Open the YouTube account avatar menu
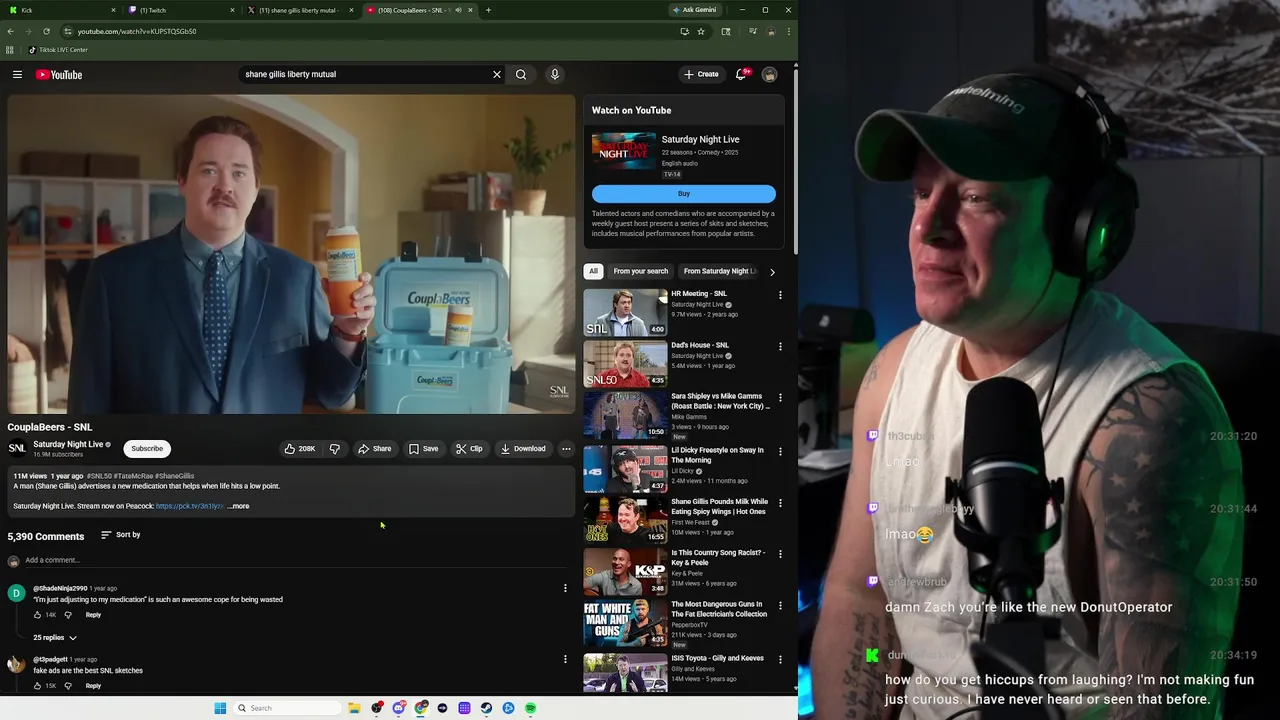 coord(769,74)
